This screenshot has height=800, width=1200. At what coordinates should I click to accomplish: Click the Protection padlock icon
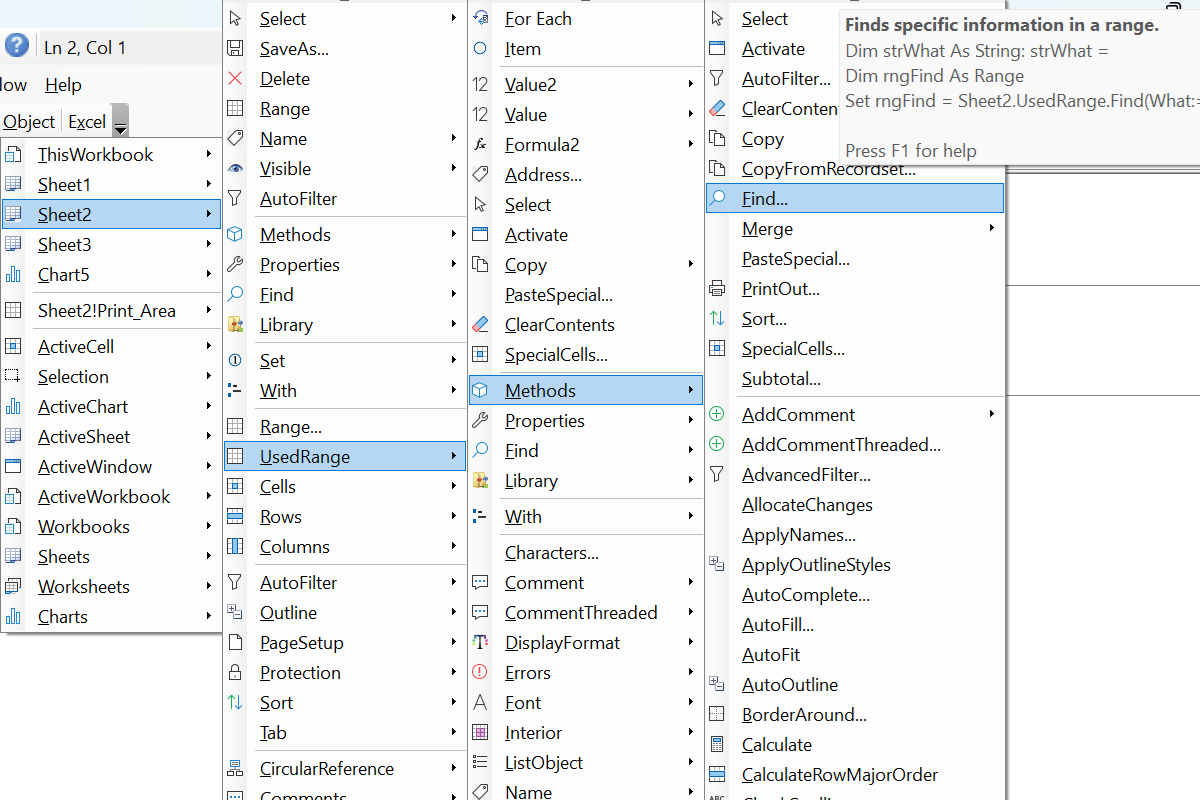pyautogui.click(x=235, y=672)
